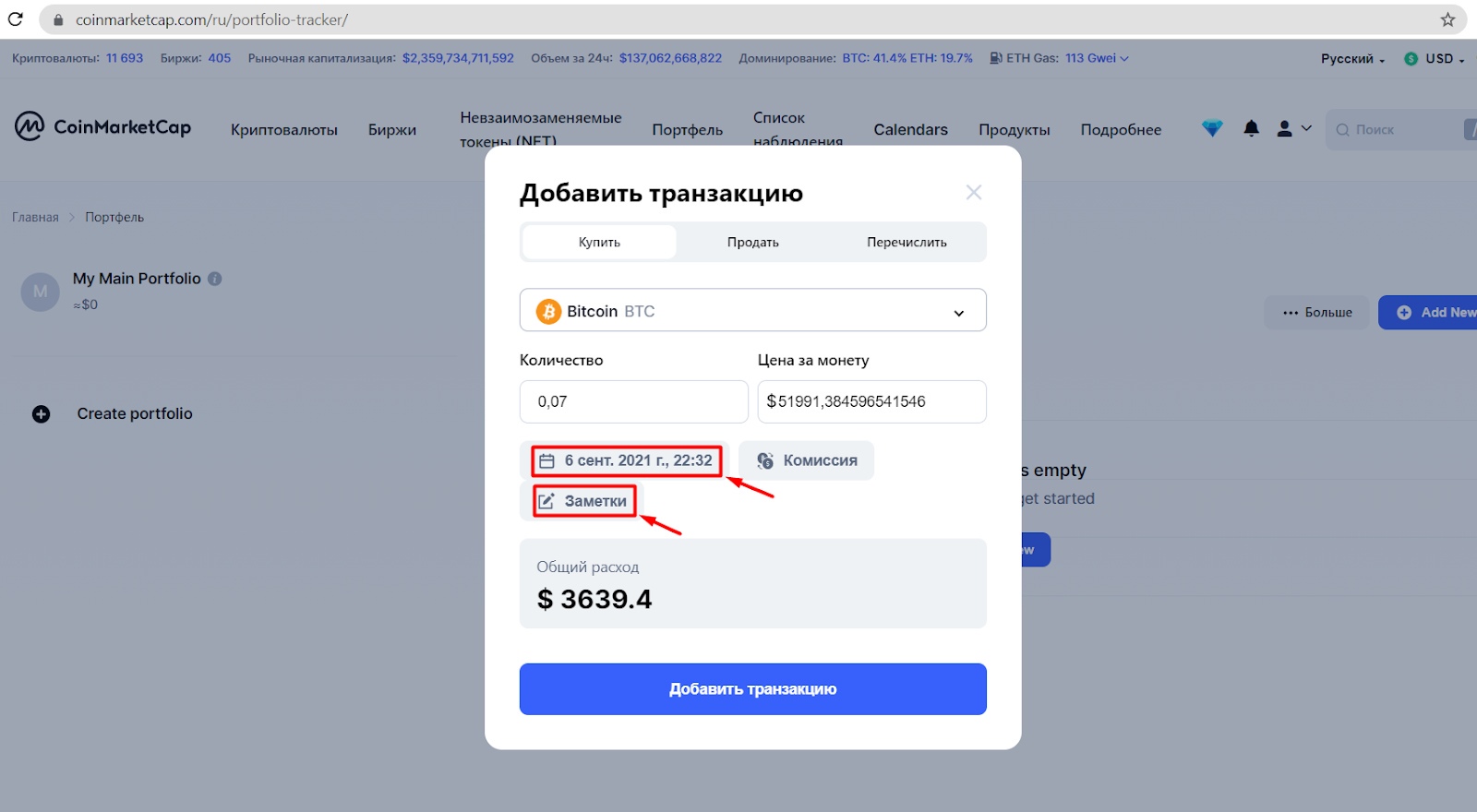Bookmark page with the star icon

(1447, 19)
